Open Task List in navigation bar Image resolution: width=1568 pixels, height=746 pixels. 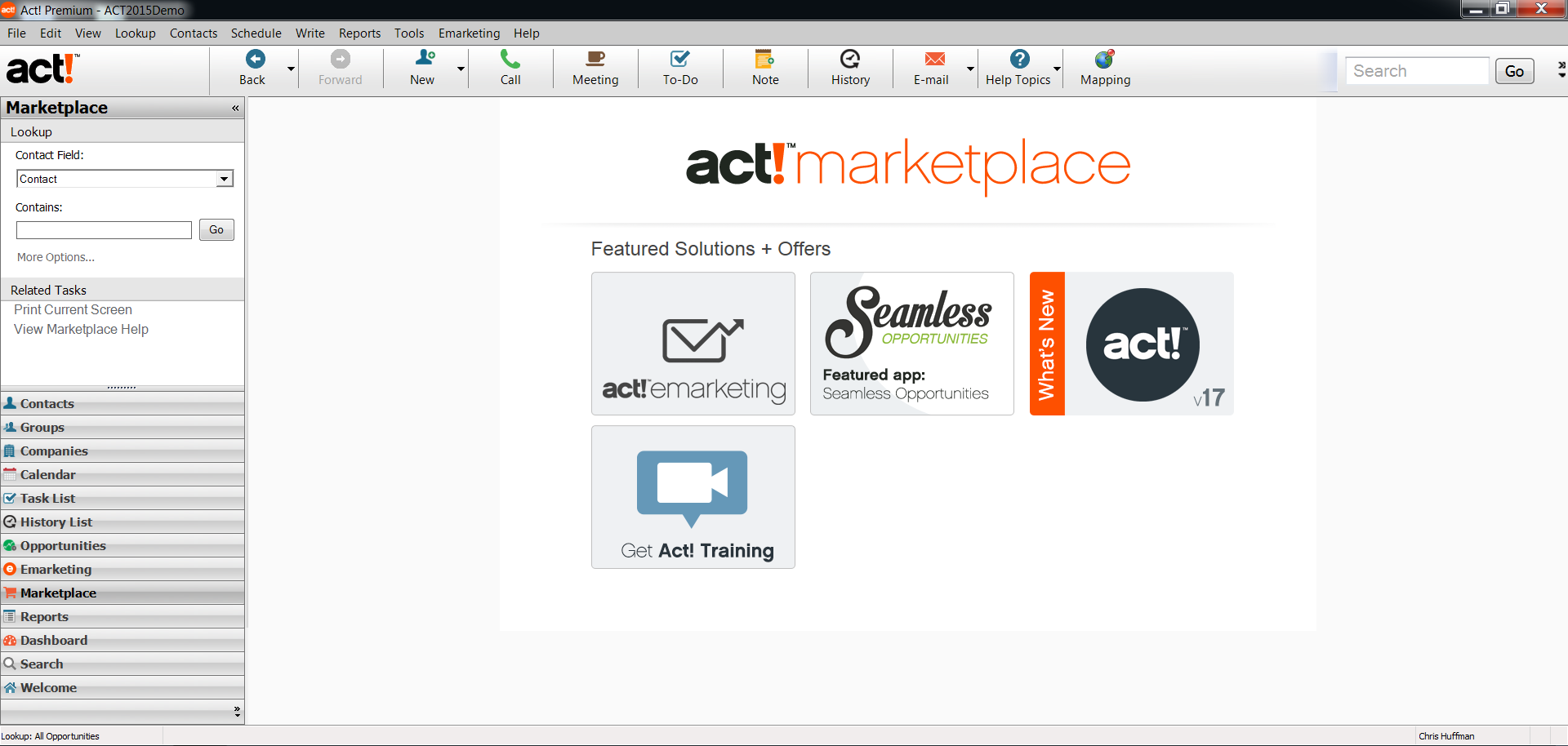click(122, 498)
